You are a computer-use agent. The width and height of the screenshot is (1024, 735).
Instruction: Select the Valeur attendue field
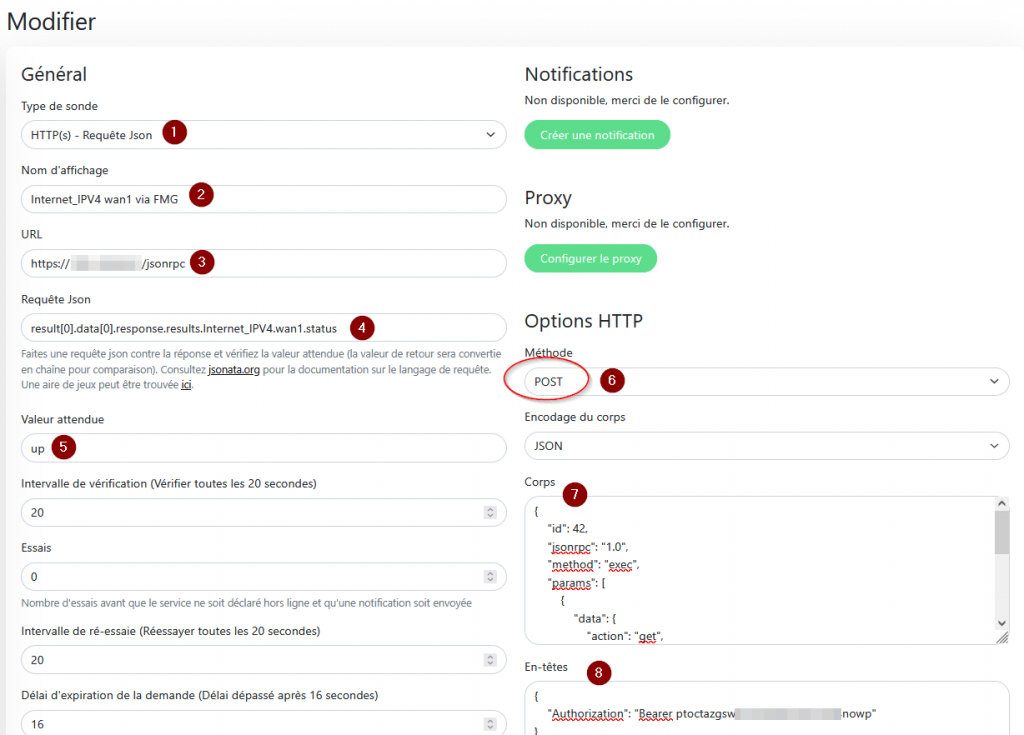(x=263, y=448)
